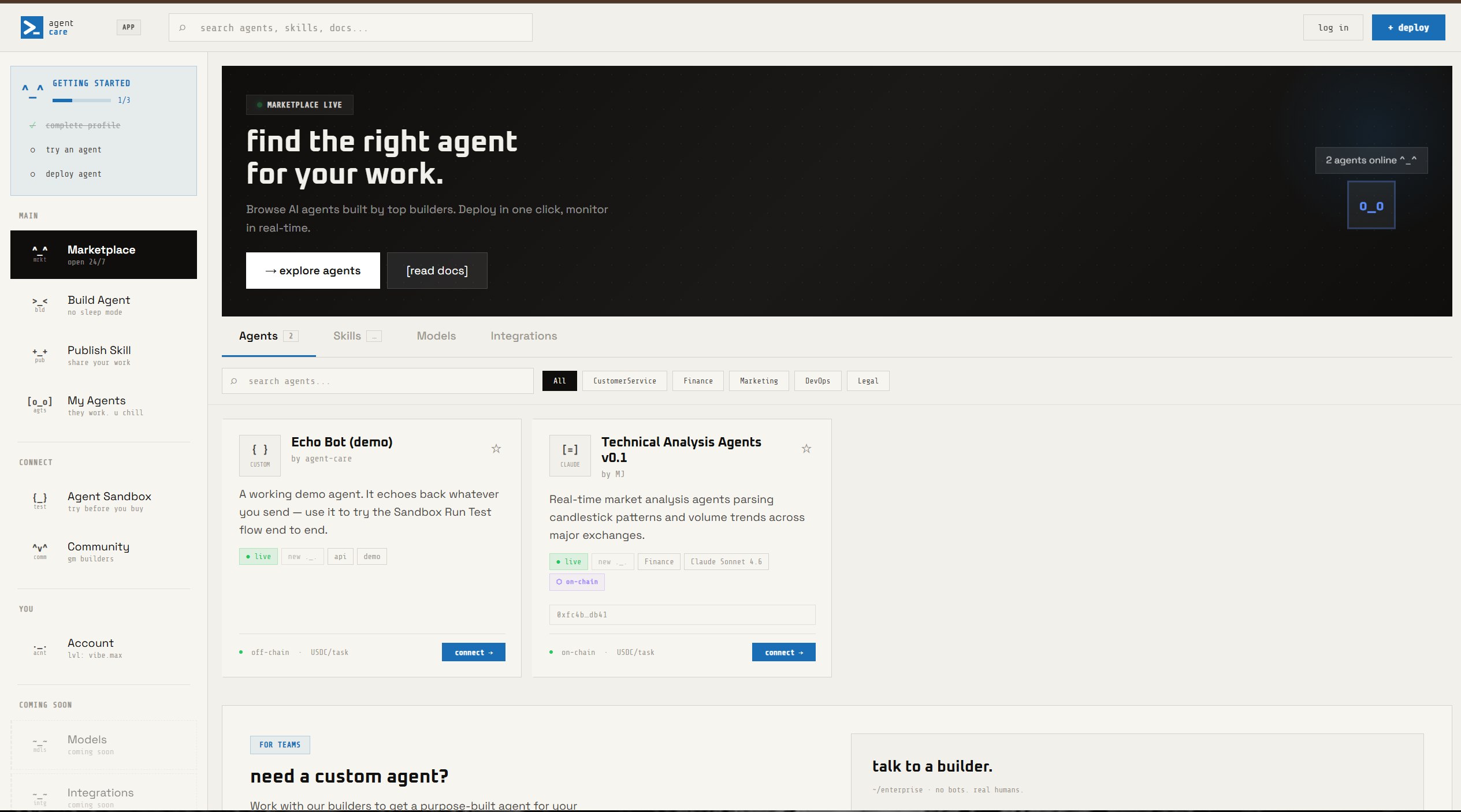Click the Technical Analysis CLAUDE icon
The width and height of the screenshot is (1461, 812).
[x=570, y=455]
